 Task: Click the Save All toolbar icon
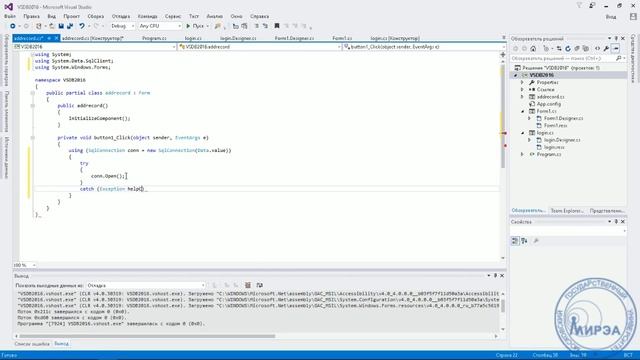(x=70, y=26)
